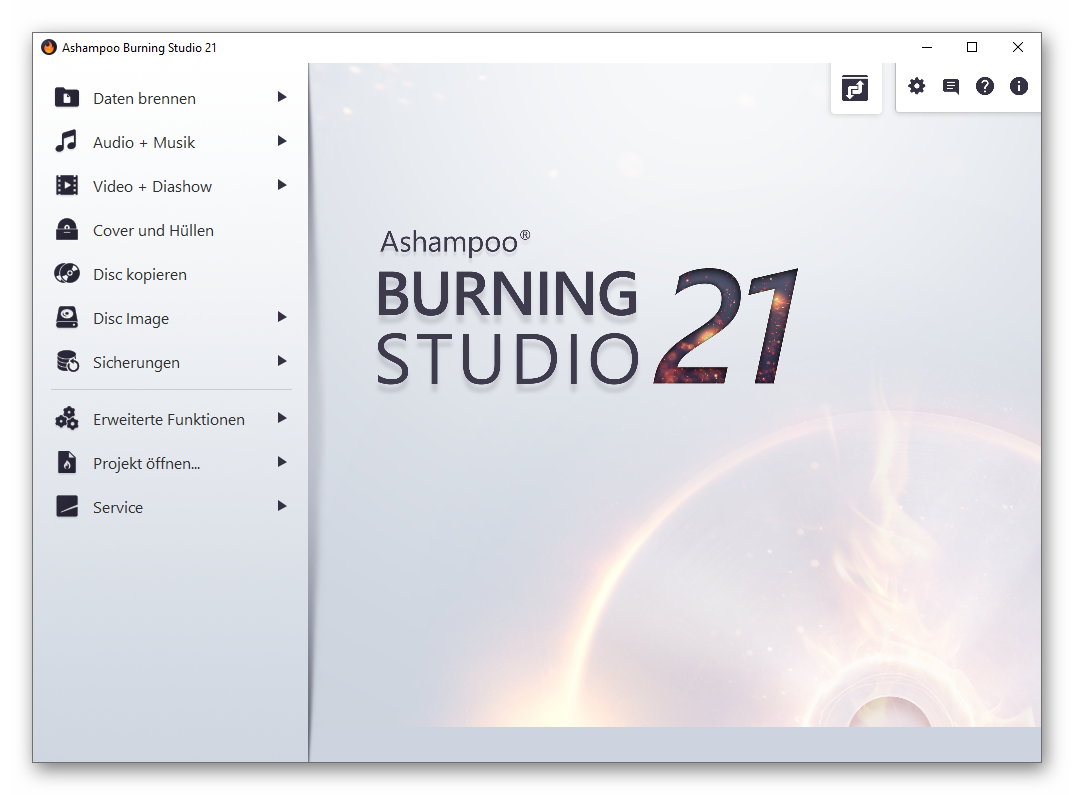Choose the Audio + Musik menu label
This screenshot has height=795, width=1074.
(x=144, y=142)
